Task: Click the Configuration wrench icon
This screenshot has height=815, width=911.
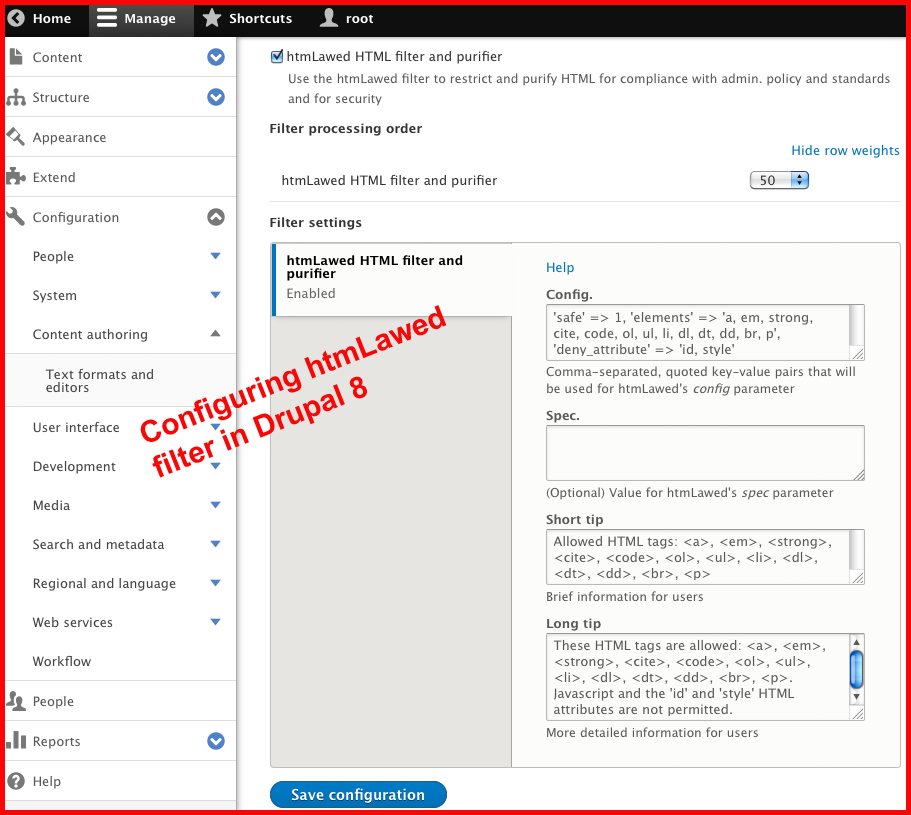Action: pyautogui.click(x=16, y=217)
